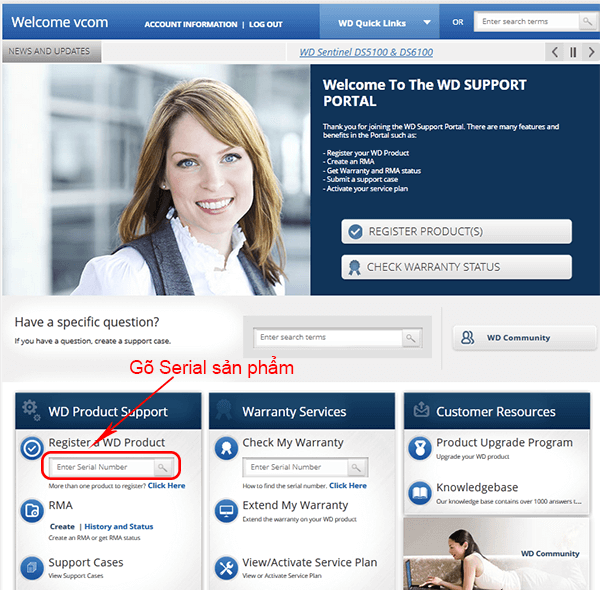Click the Check Warranty Status button
Image resolution: width=600 pixels, height=590 pixels.
tap(457, 267)
